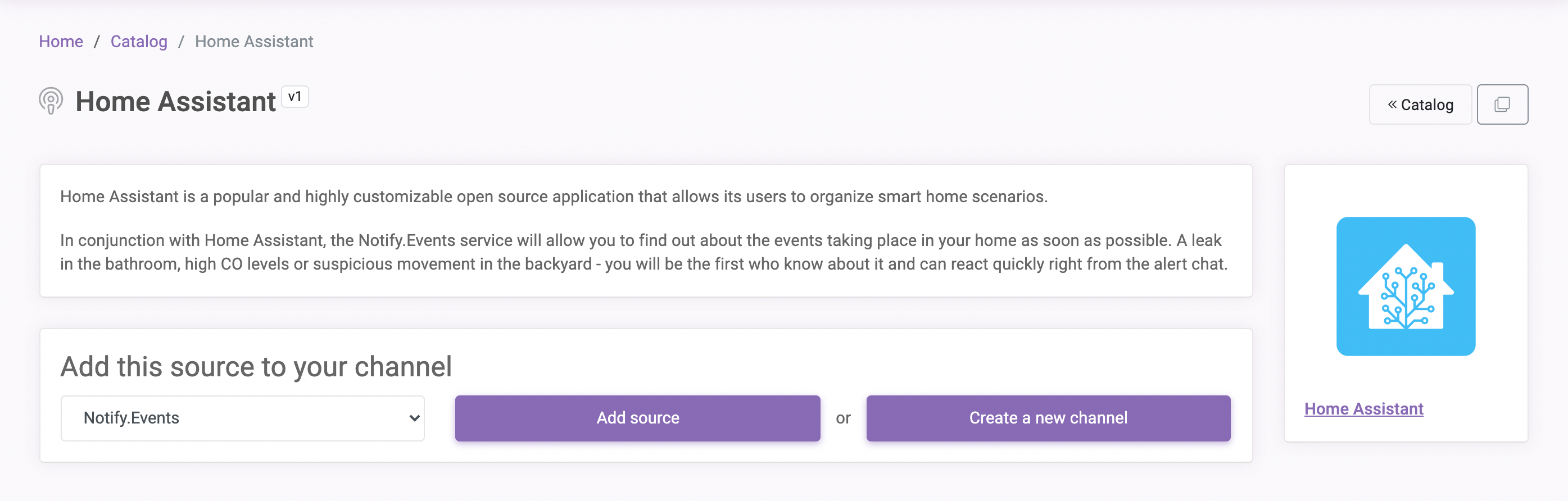1568x501 pixels.
Task: Click Create a new channel
Action: coord(1048,418)
